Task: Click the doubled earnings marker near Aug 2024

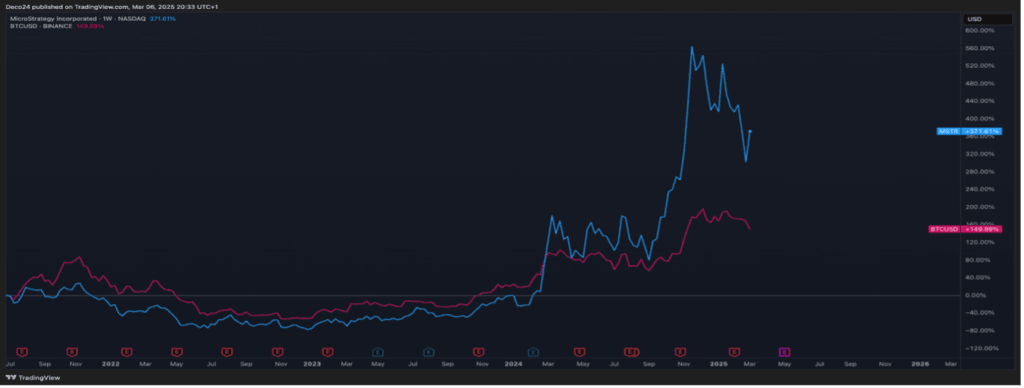Action: [631, 351]
